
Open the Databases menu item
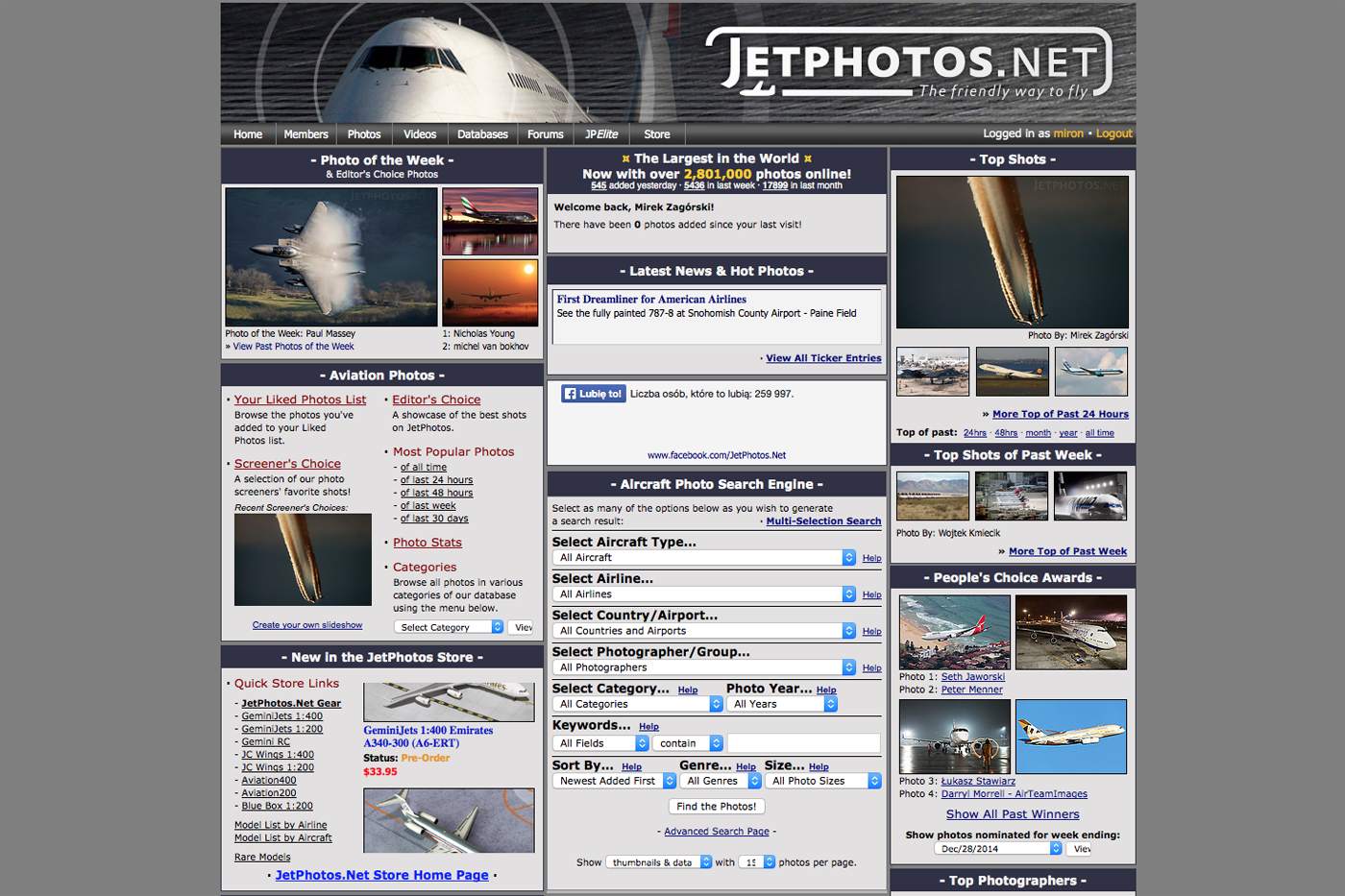[x=482, y=134]
